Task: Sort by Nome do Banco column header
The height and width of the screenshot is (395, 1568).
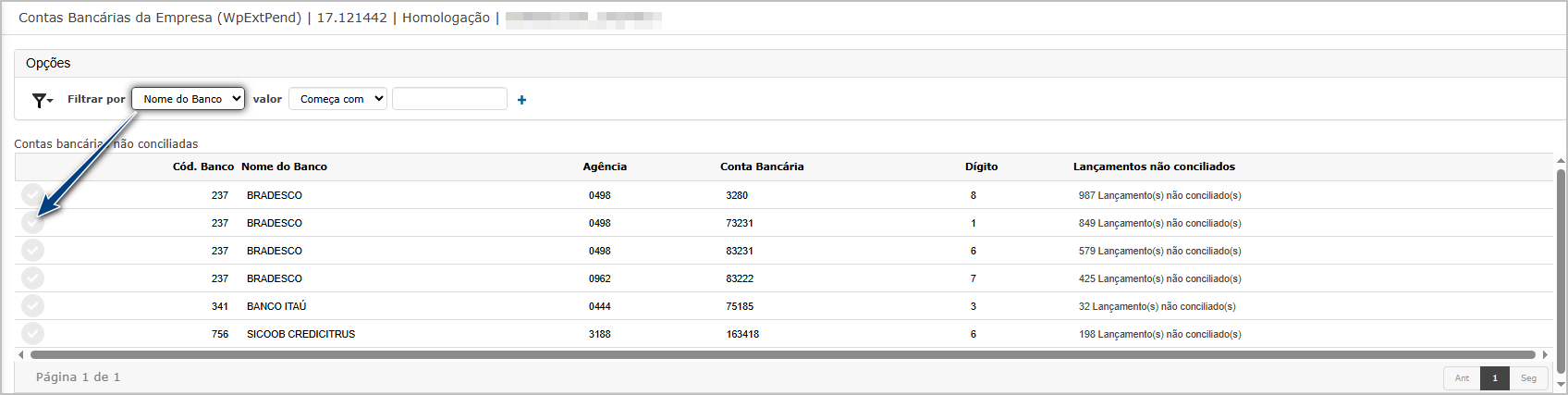Action: 284,167
